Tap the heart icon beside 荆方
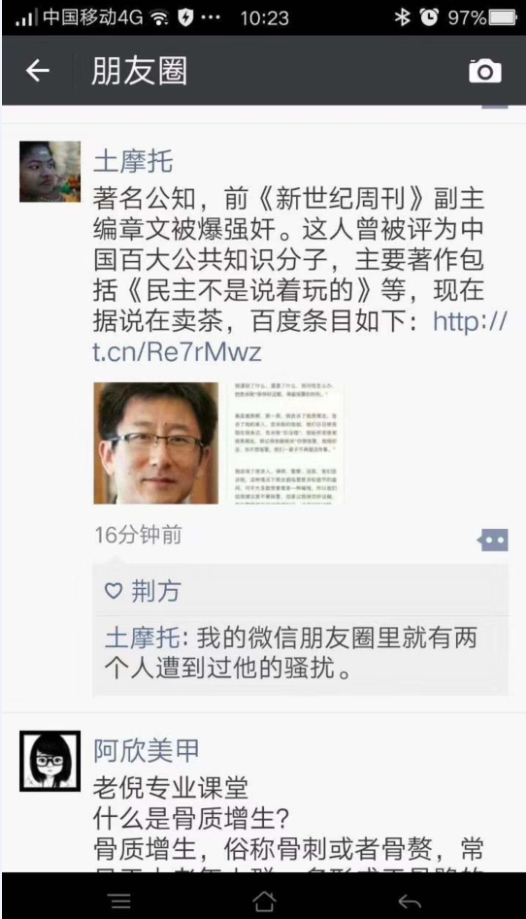Viewport: 526px width, 919px height. pos(113,591)
